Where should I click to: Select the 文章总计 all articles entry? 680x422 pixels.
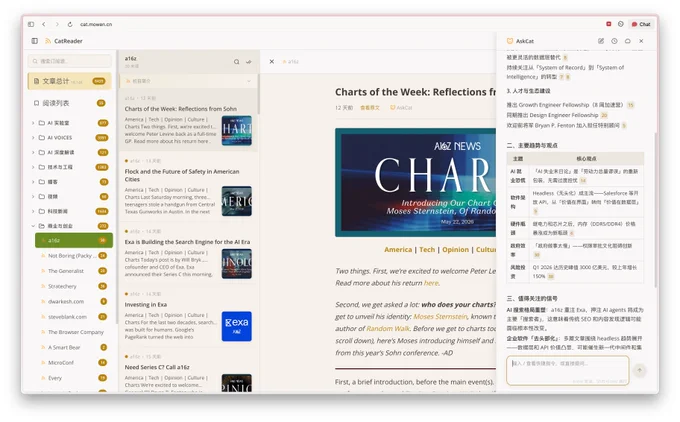(70, 81)
